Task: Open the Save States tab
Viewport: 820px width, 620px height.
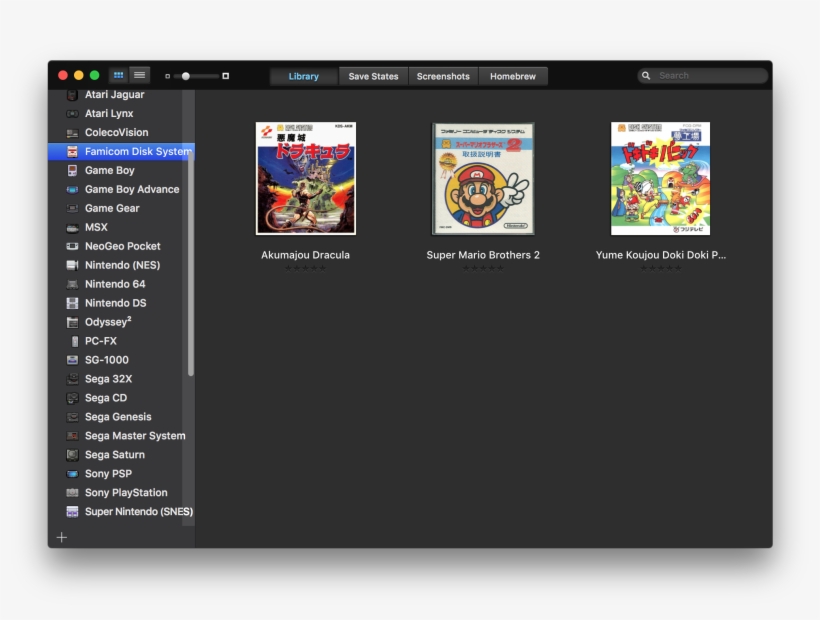Action: point(373,76)
